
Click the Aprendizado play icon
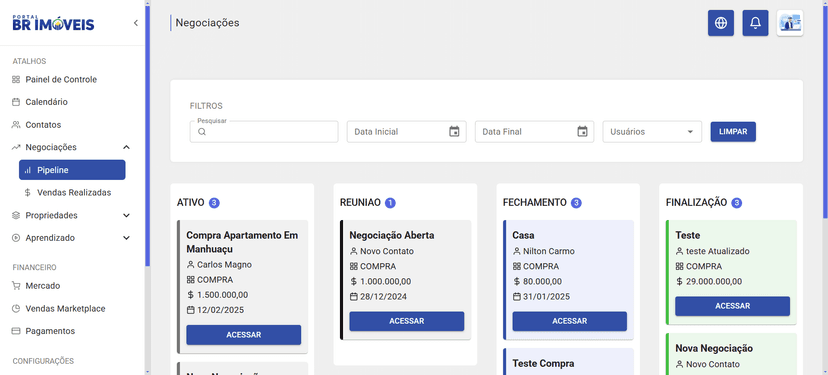pos(16,238)
